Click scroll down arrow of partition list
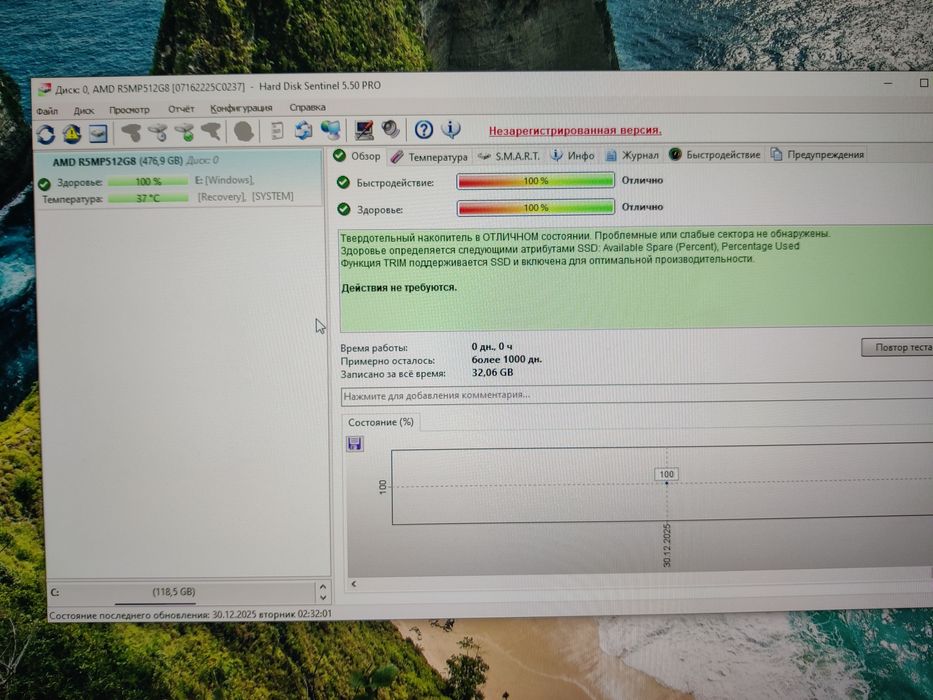The height and width of the screenshot is (700, 933). click(323, 598)
